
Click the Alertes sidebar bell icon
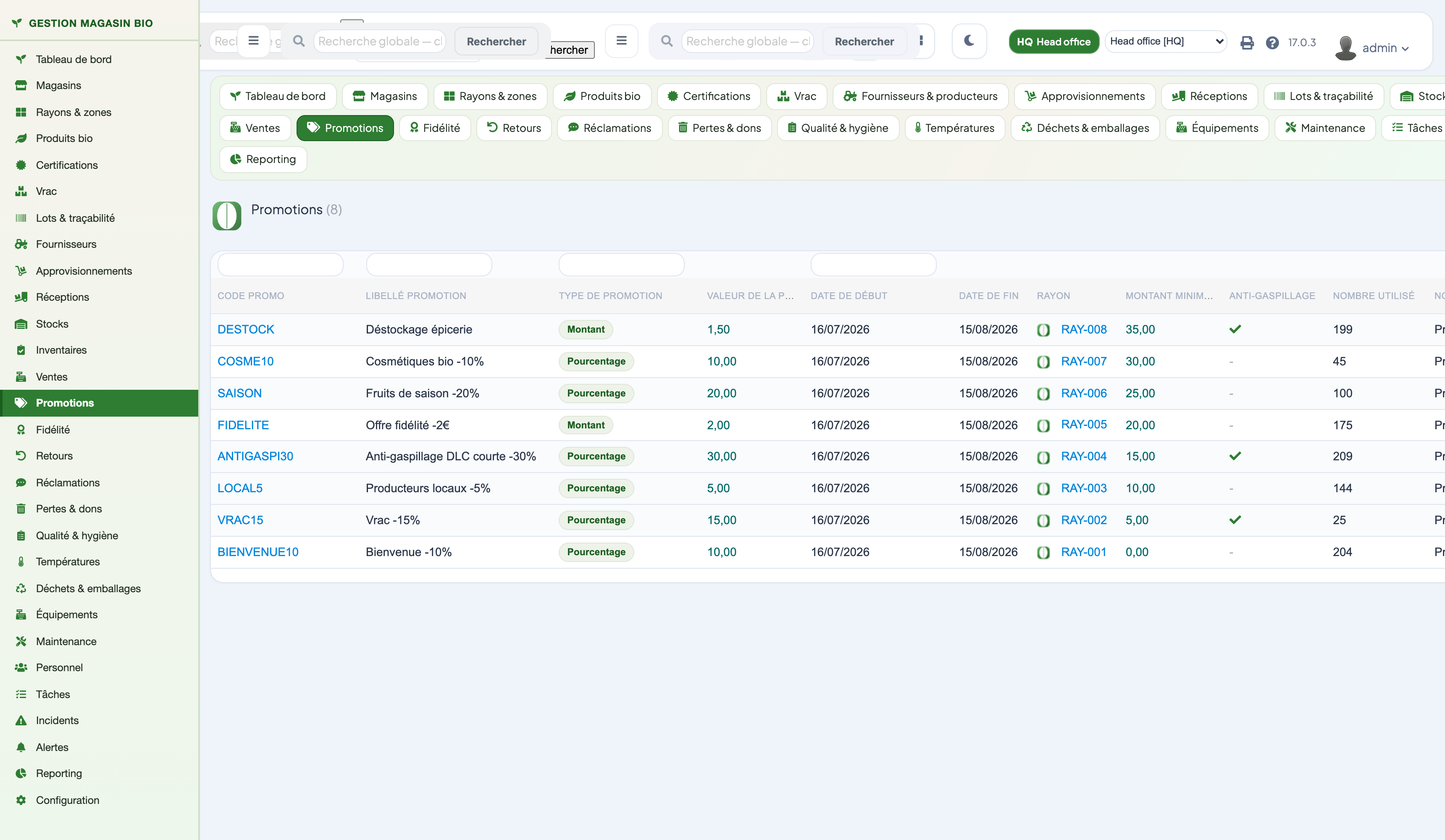[21, 747]
